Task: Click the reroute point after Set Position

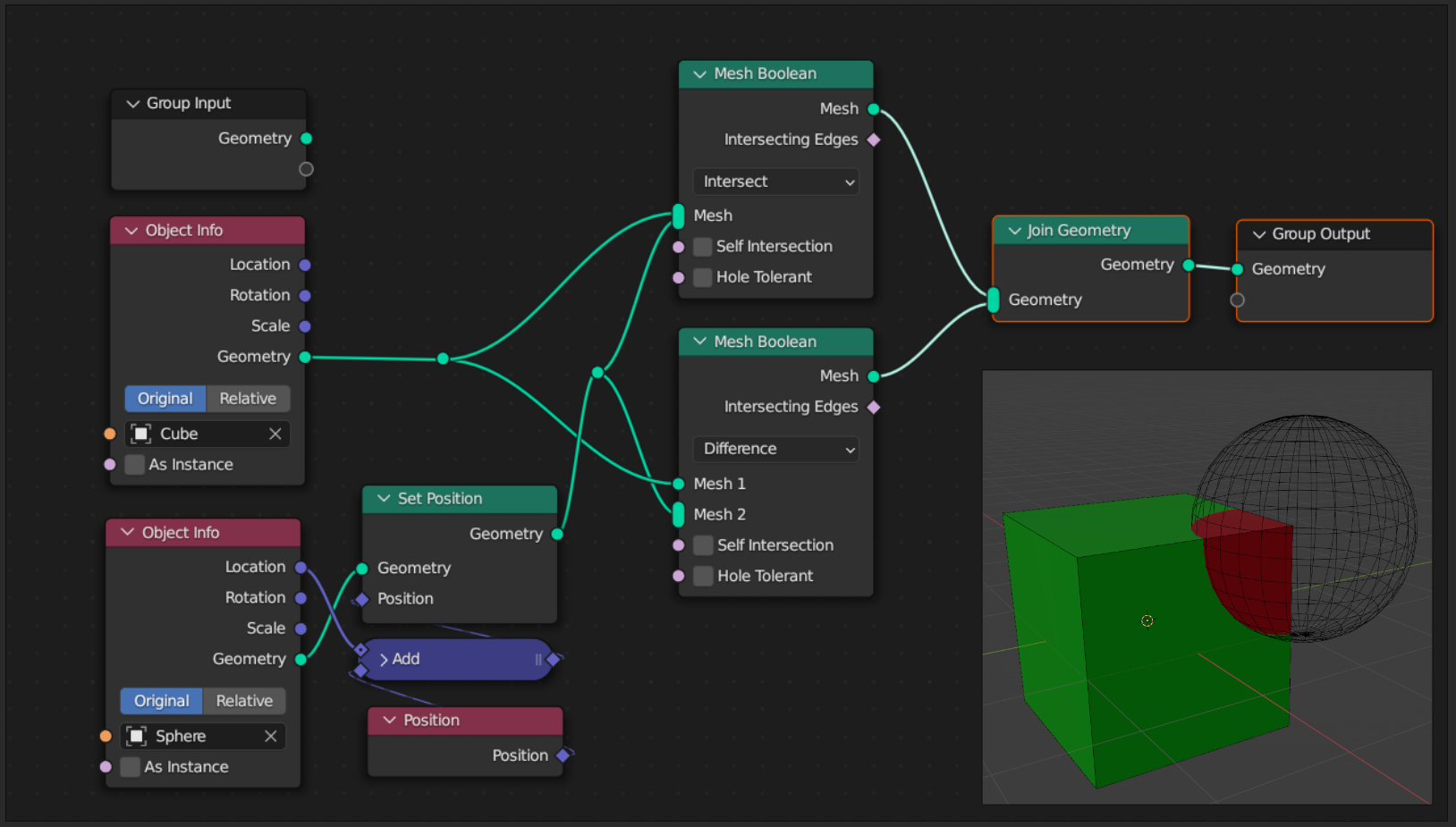Action: (x=597, y=372)
